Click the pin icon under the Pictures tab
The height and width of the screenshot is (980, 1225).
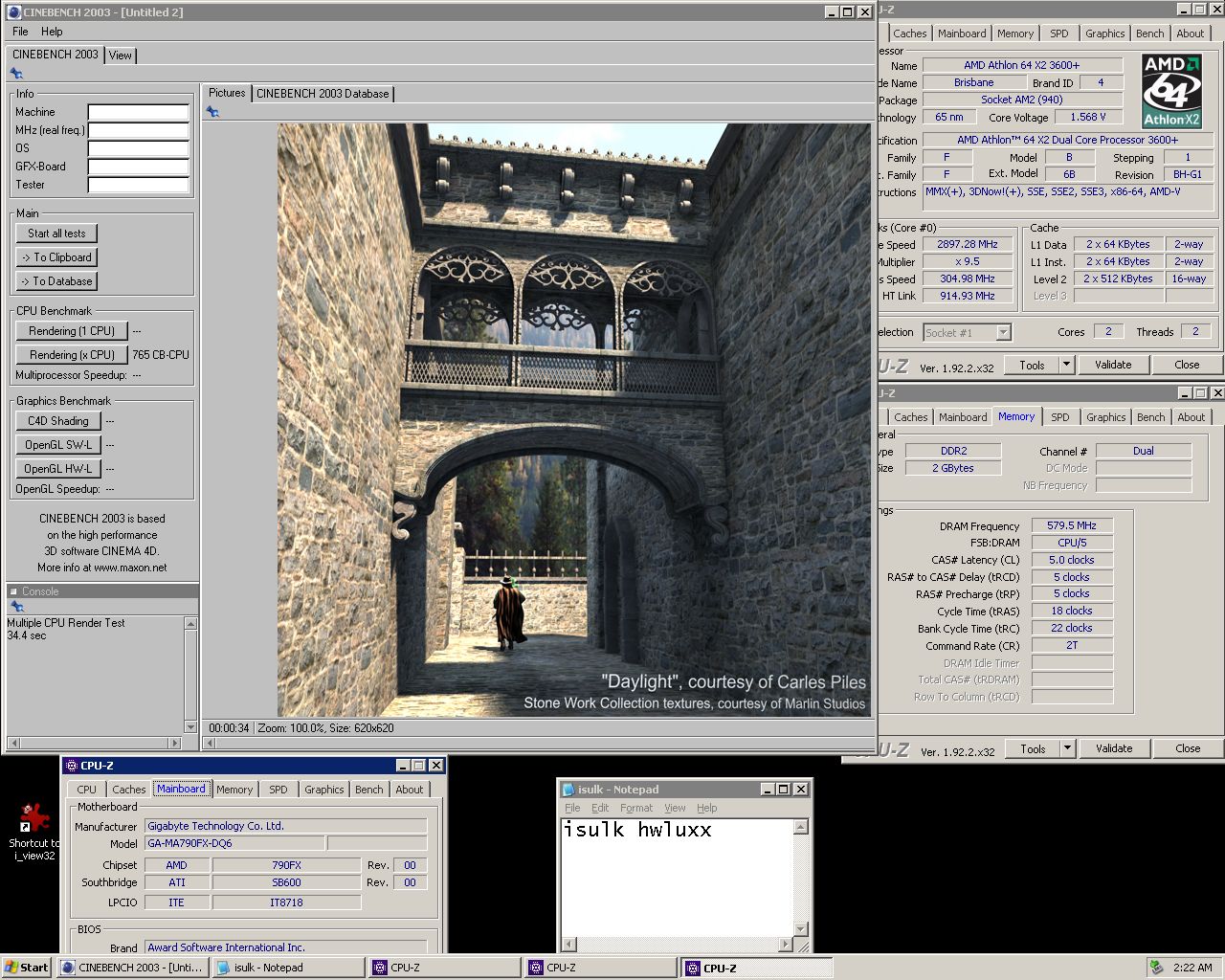click(212, 112)
